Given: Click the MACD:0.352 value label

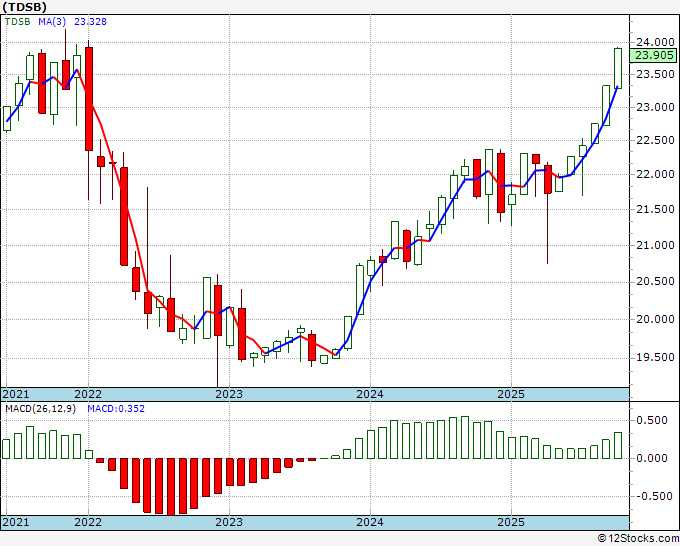Looking at the screenshot, I should pyautogui.click(x=116, y=409).
